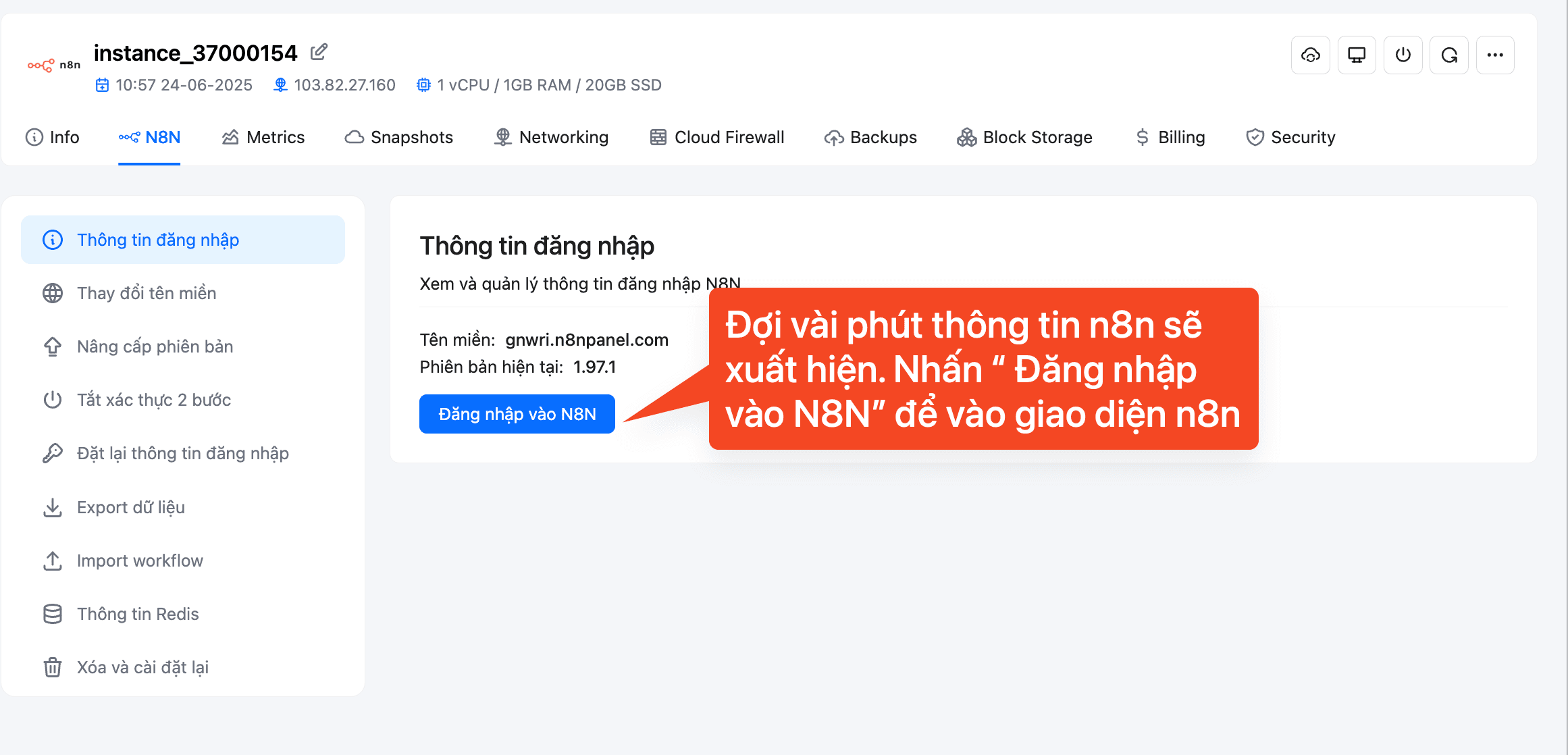Open the three-dots more options menu

click(x=1495, y=55)
